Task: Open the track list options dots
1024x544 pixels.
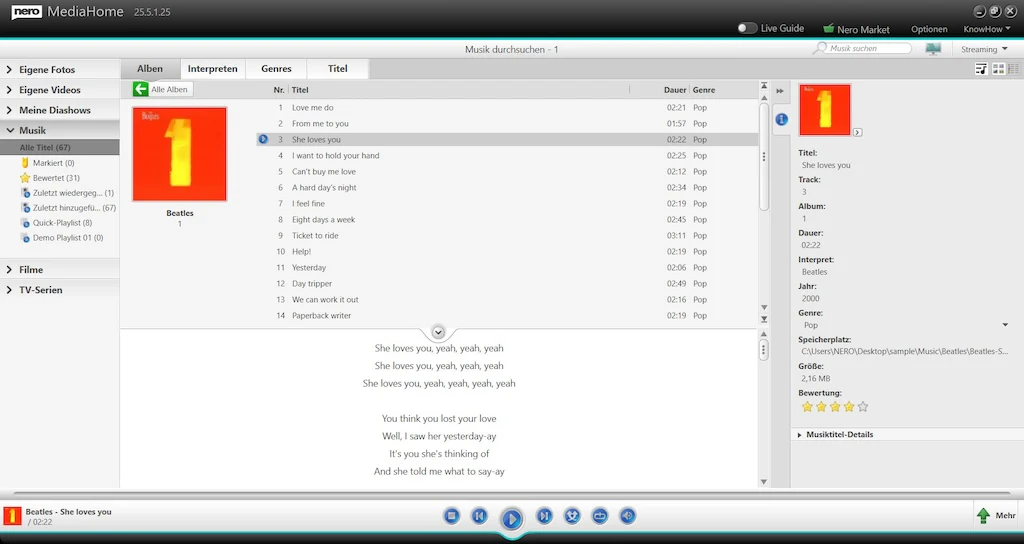Action: (763, 157)
